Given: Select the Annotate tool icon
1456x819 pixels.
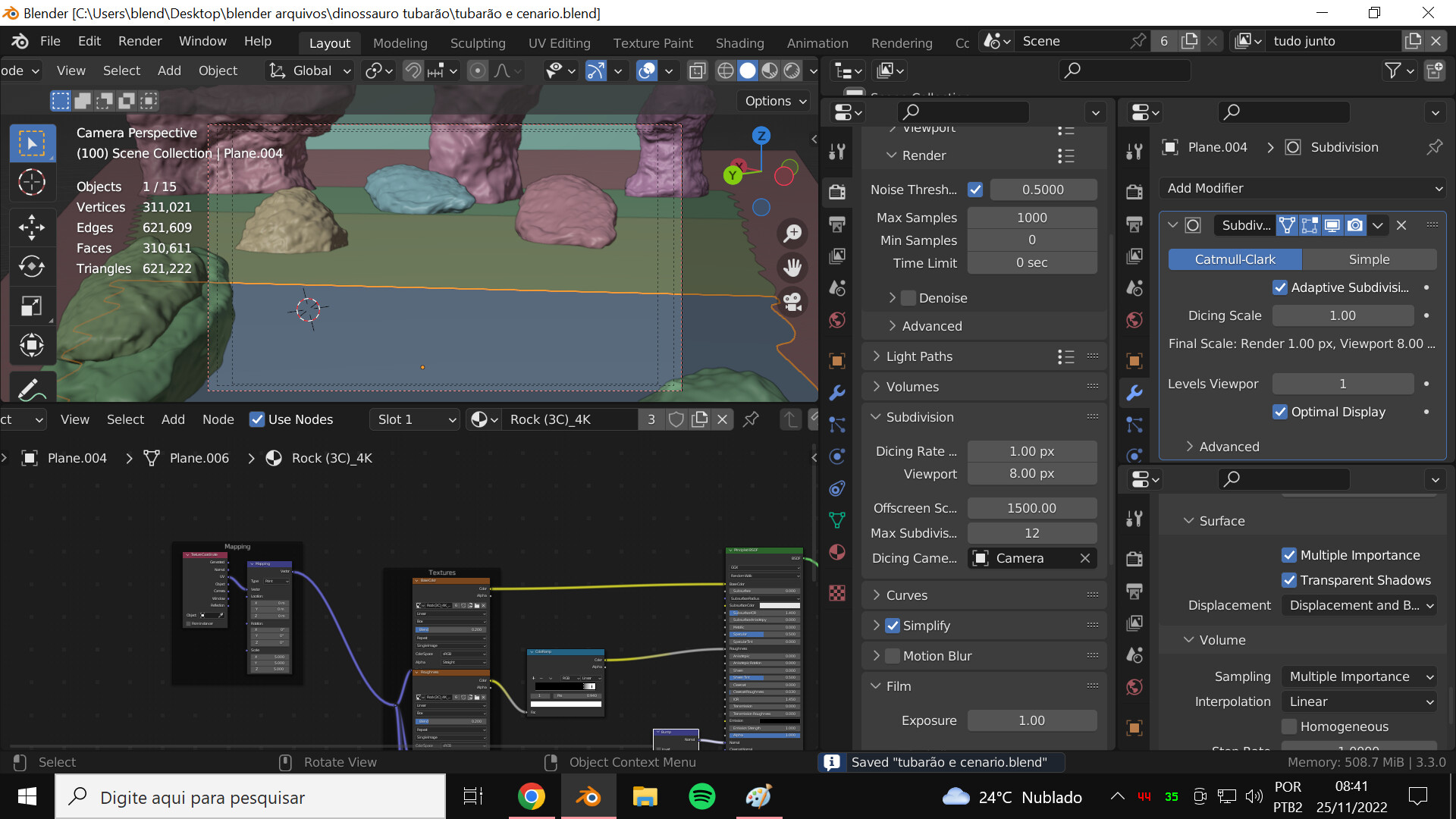Looking at the screenshot, I should click(x=31, y=390).
